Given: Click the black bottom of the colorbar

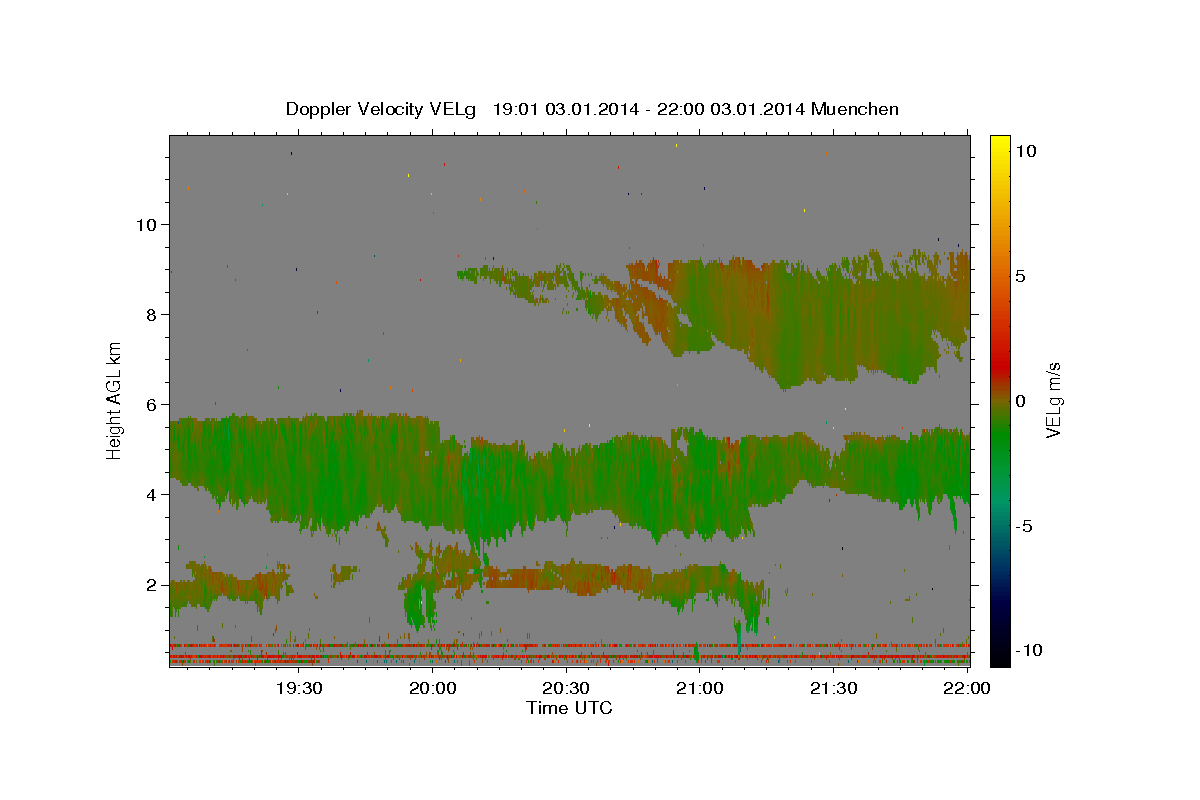Looking at the screenshot, I should (x=1000, y=655).
